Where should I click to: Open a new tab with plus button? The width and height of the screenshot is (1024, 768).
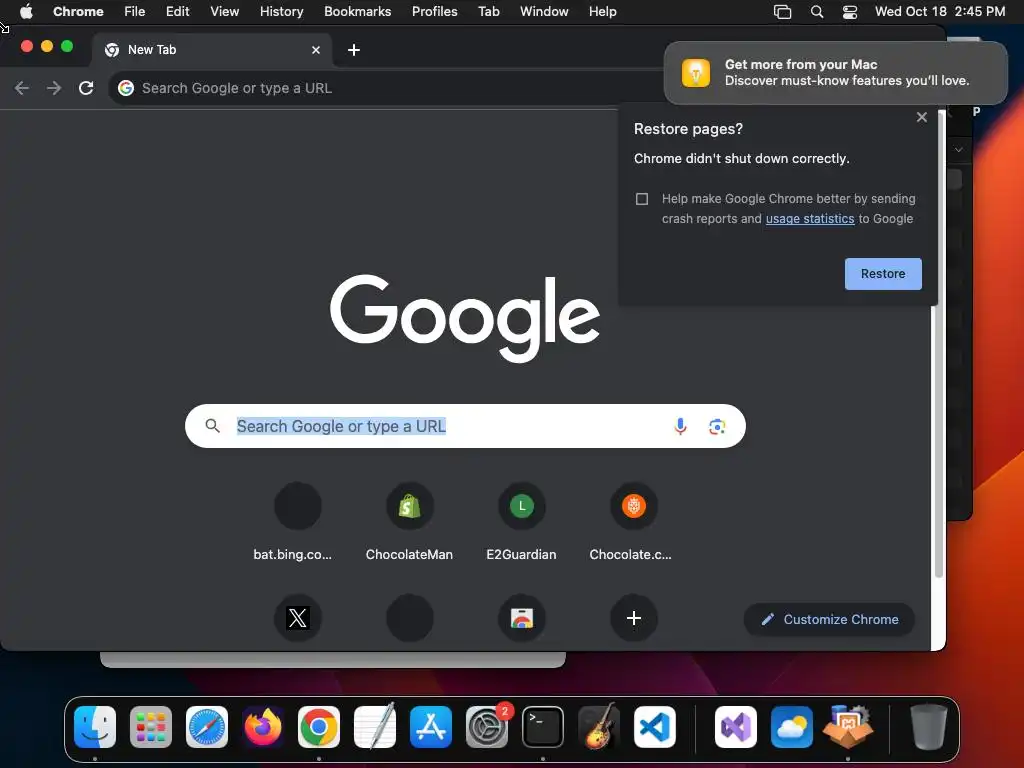point(353,50)
